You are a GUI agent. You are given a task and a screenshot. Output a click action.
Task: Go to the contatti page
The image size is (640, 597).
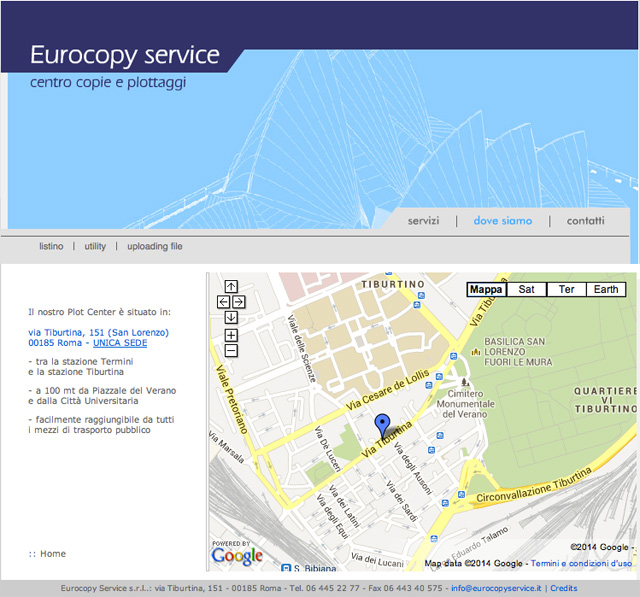coord(585,221)
